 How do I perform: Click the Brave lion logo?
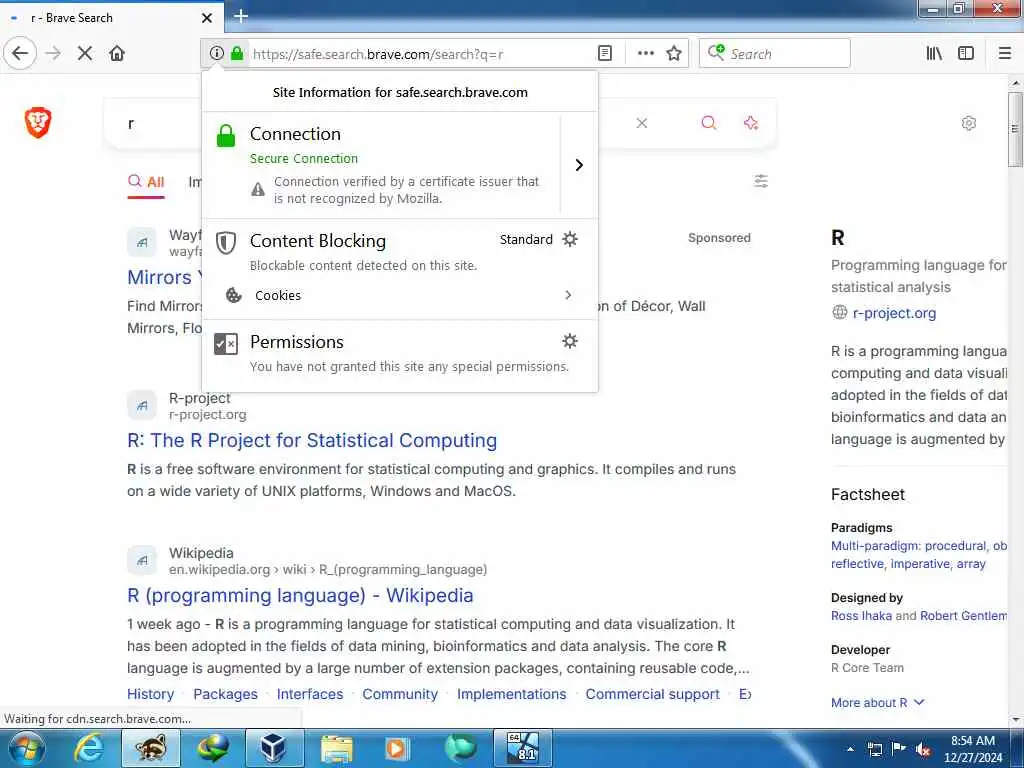click(x=38, y=123)
